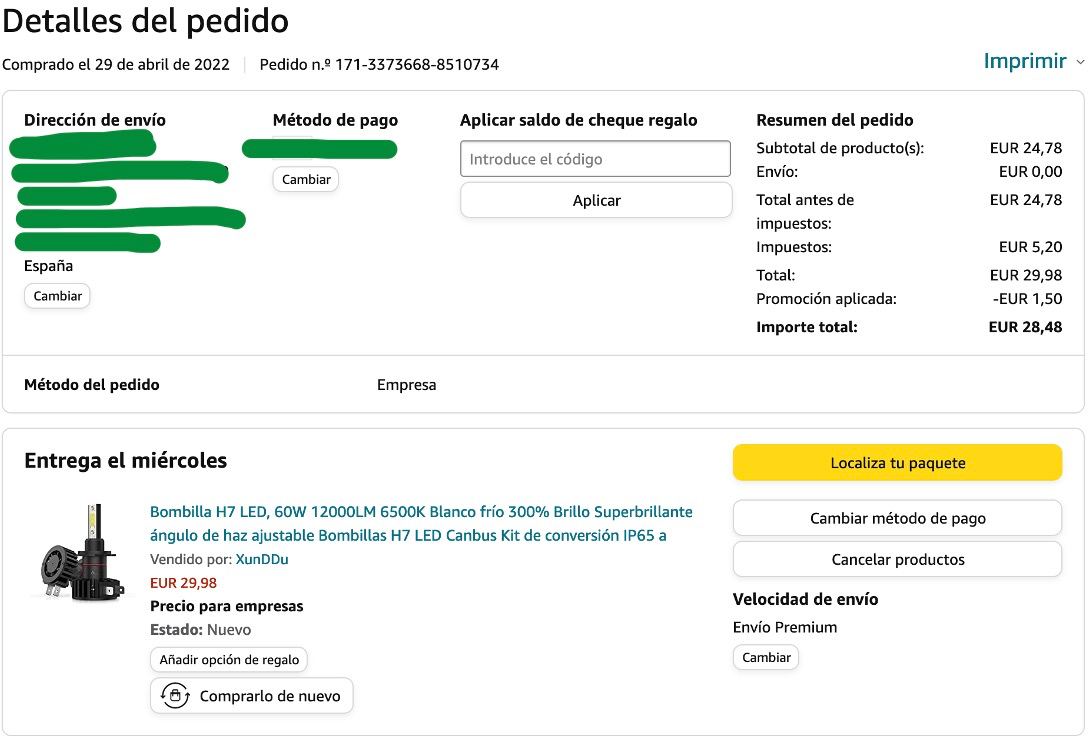
Task: Click the buy-again cart icon
Action: (176, 696)
